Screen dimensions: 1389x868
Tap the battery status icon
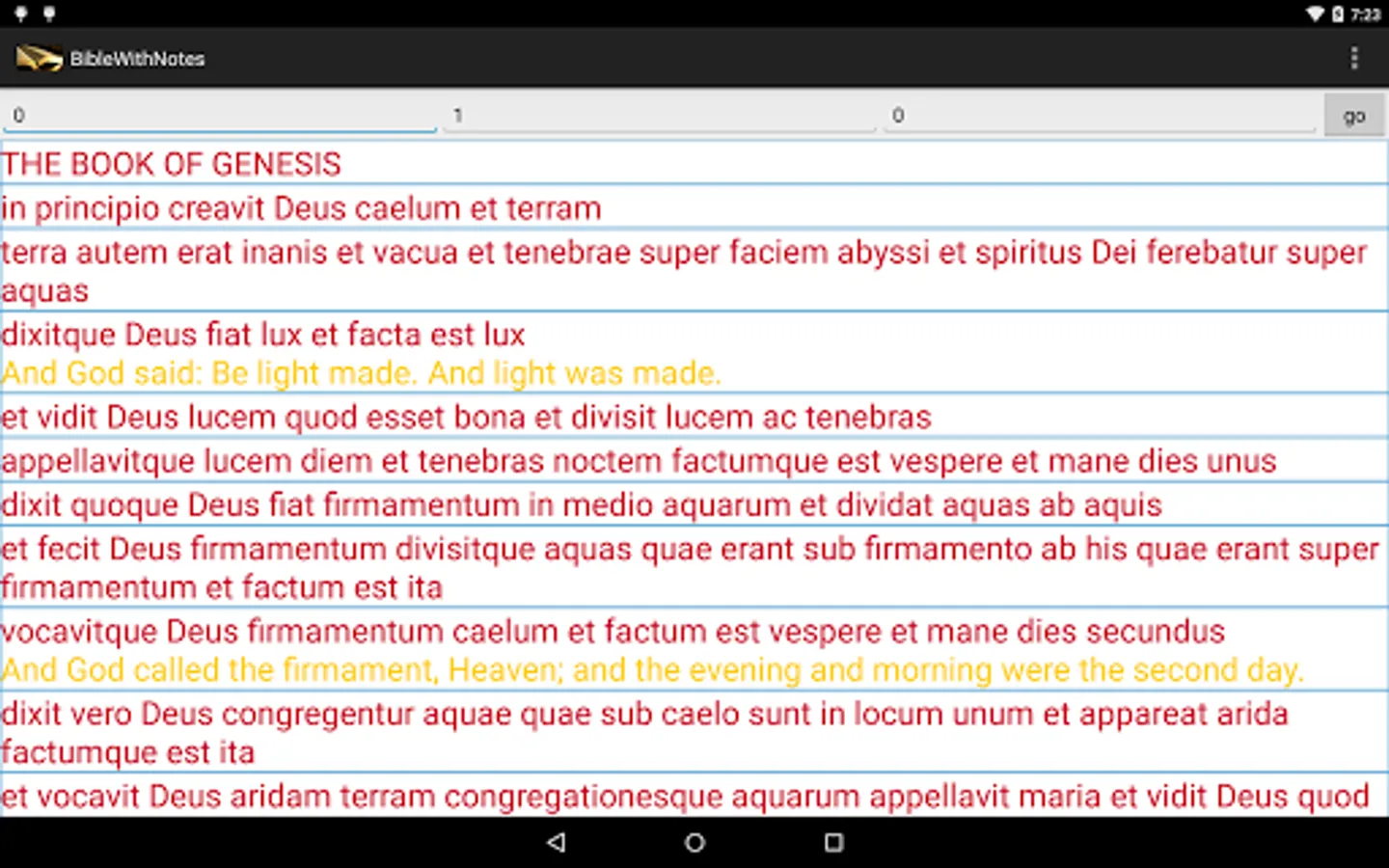click(x=1338, y=14)
